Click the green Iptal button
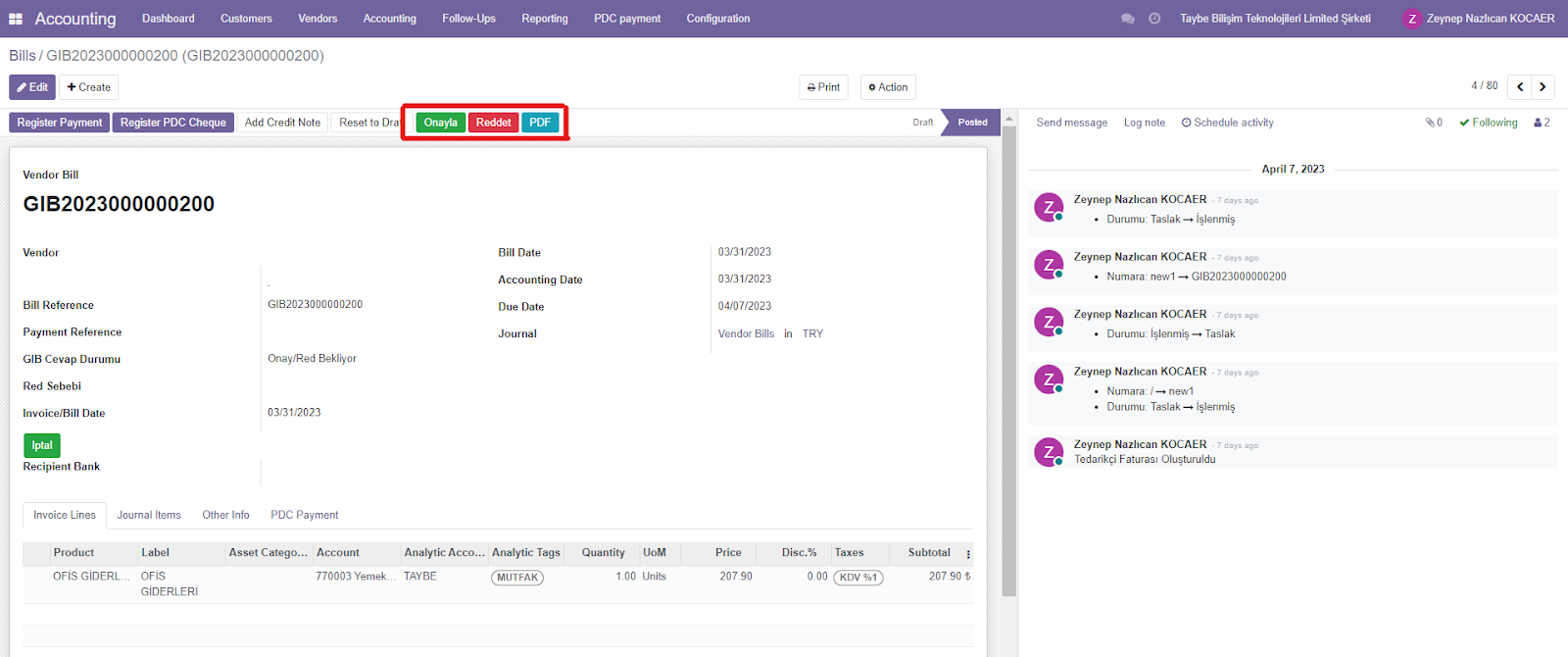Image resolution: width=1568 pixels, height=657 pixels. point(42,445)
